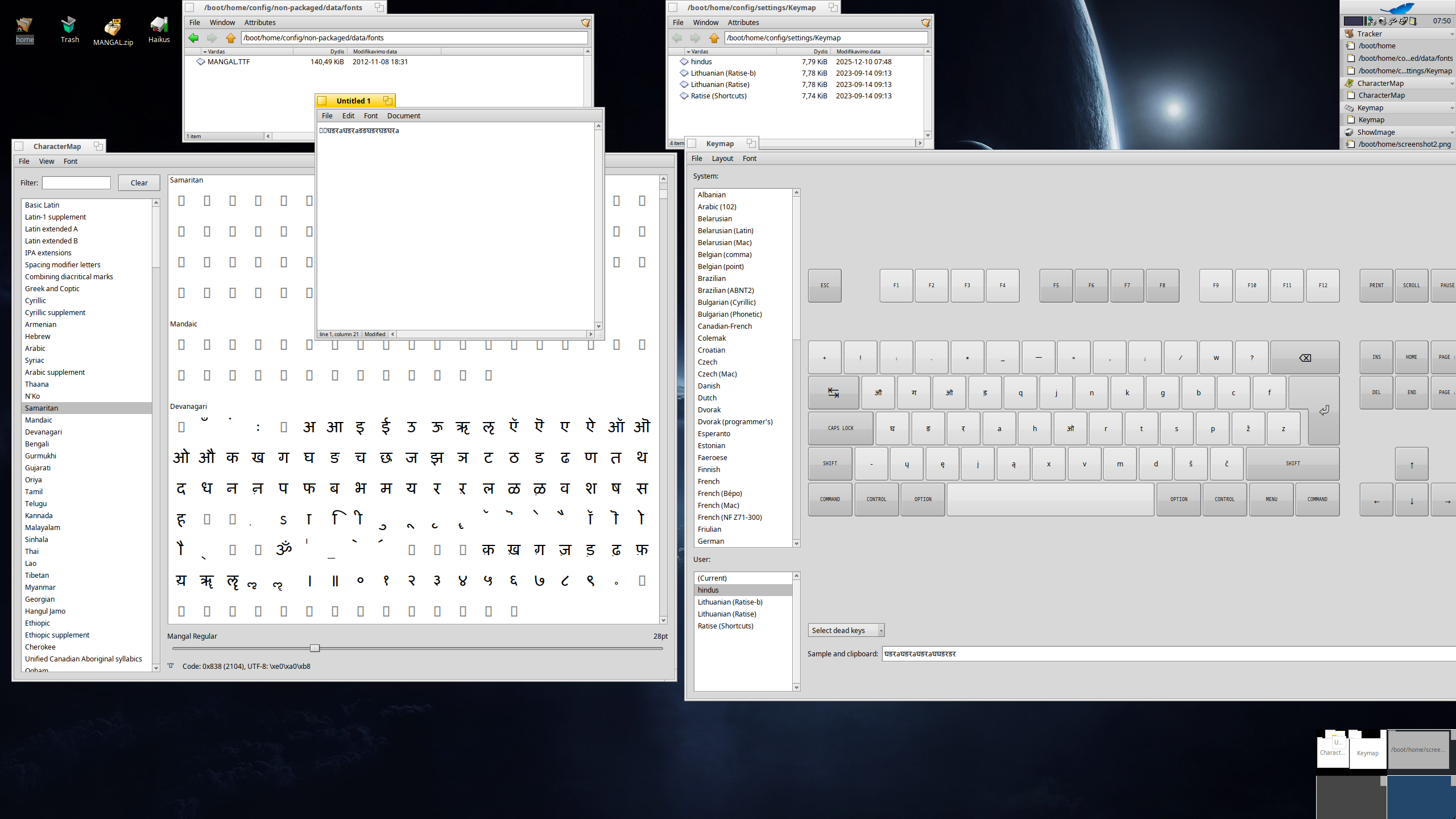Toggle the left OPTION key
Screen dimensions: 1456x819
pyautogui.click(x=923, y=499)
